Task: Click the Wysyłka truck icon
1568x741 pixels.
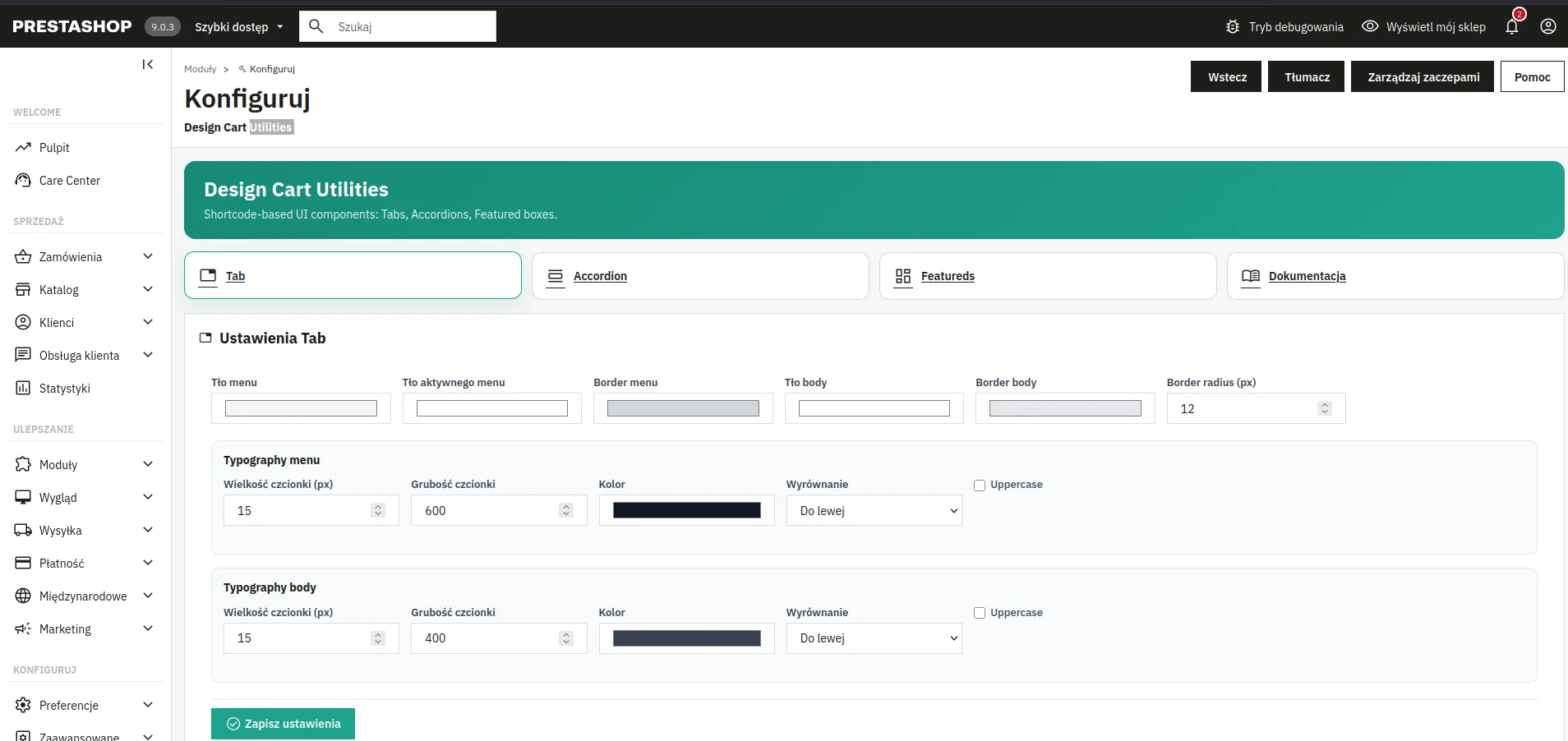Action: 23,531
